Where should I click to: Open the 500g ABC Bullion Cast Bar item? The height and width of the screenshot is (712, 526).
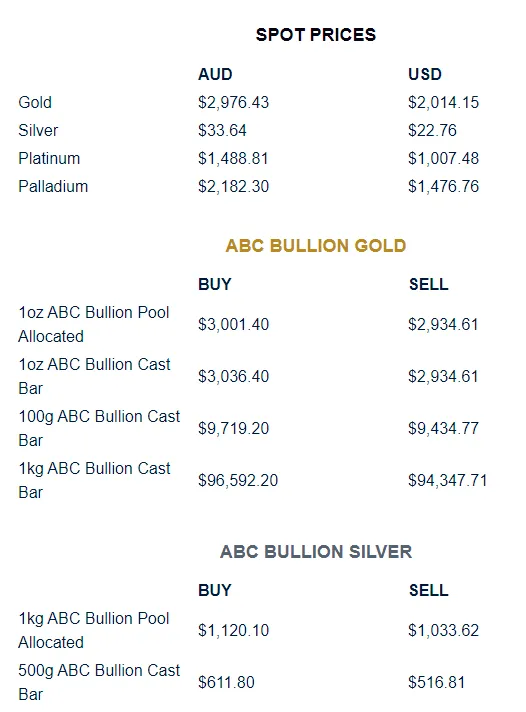pyautogui.click(x=99, y=682)
